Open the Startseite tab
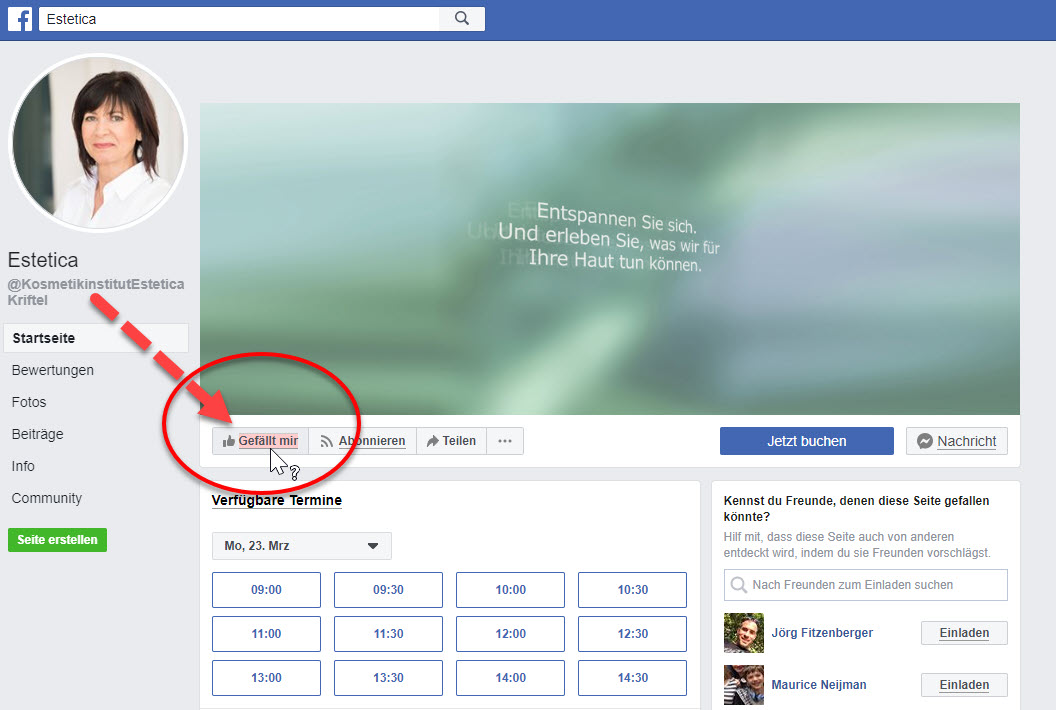 pos(96,338)
